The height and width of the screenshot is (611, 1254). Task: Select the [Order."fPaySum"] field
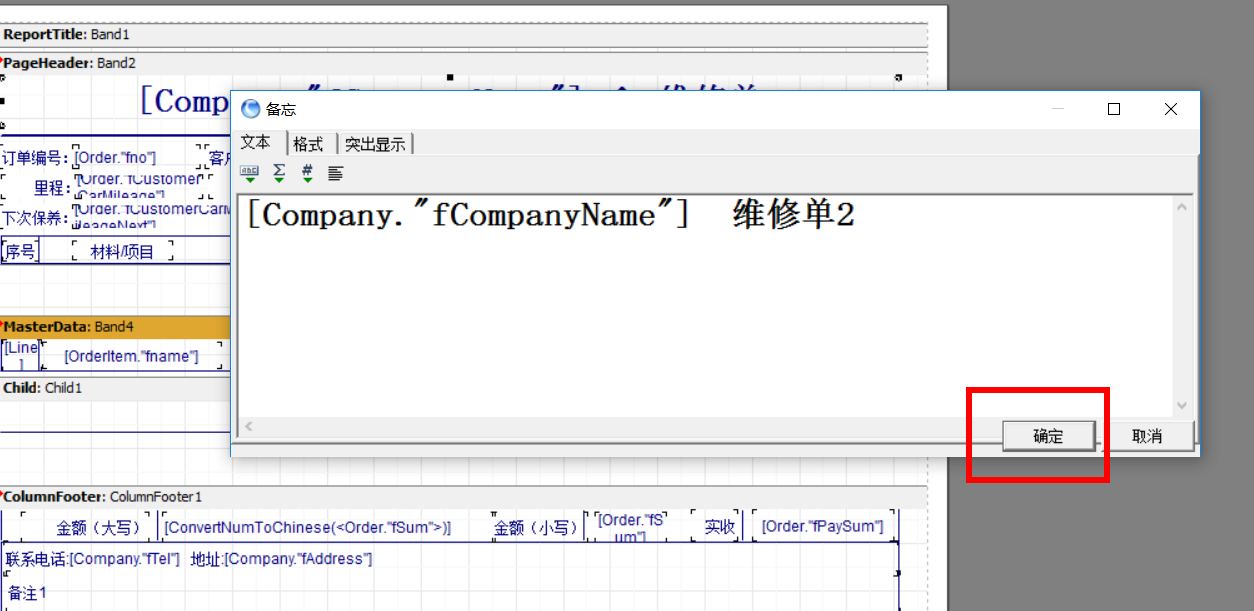pos(823,526)
